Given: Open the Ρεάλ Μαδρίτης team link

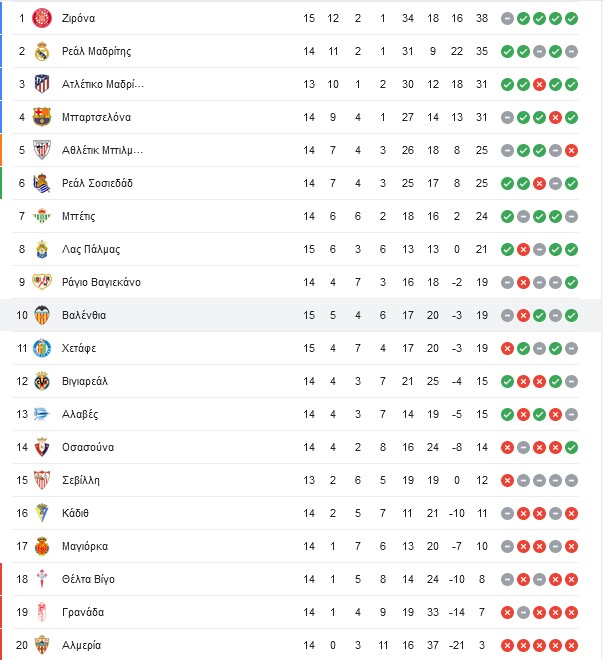Looking at the screenshot, I should click(96, 51).
